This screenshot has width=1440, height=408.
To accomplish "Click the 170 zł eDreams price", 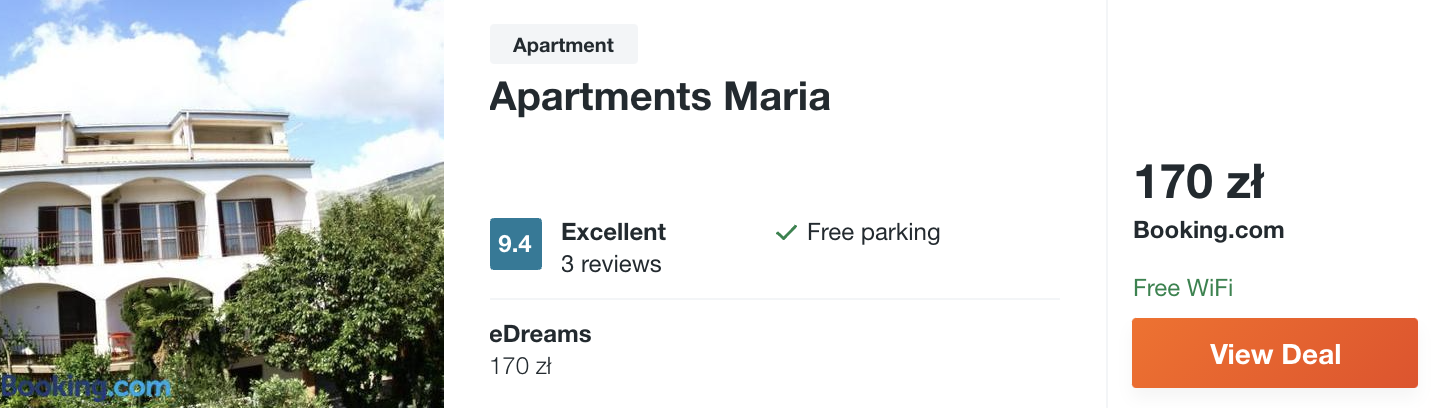I will pyautogui.click(x=520, y=367).
